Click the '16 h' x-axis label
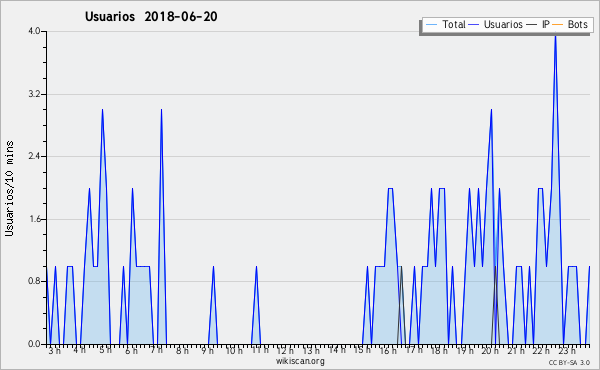 tap(388, 351)
